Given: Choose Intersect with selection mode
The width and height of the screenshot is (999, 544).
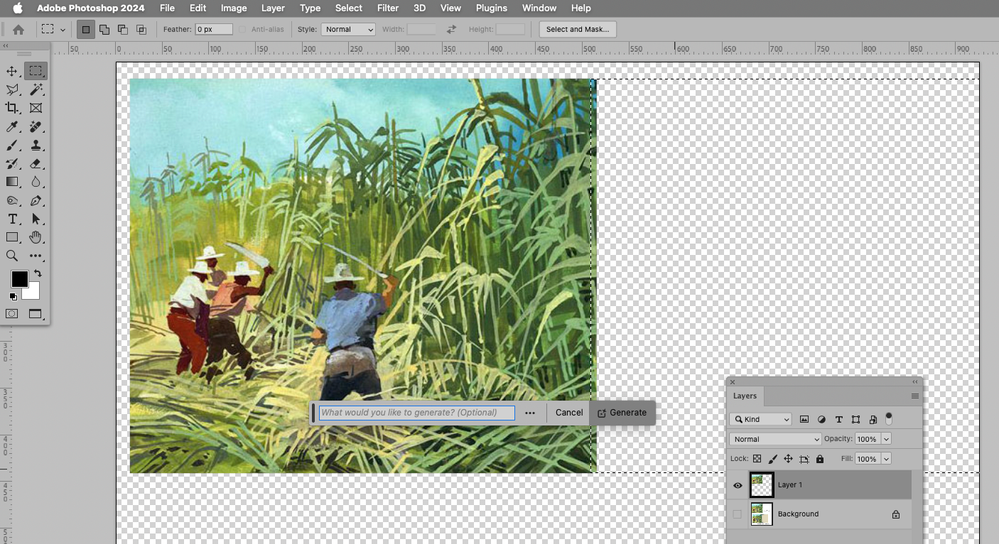Looking at the screenshot, I should tap(141, 29).
